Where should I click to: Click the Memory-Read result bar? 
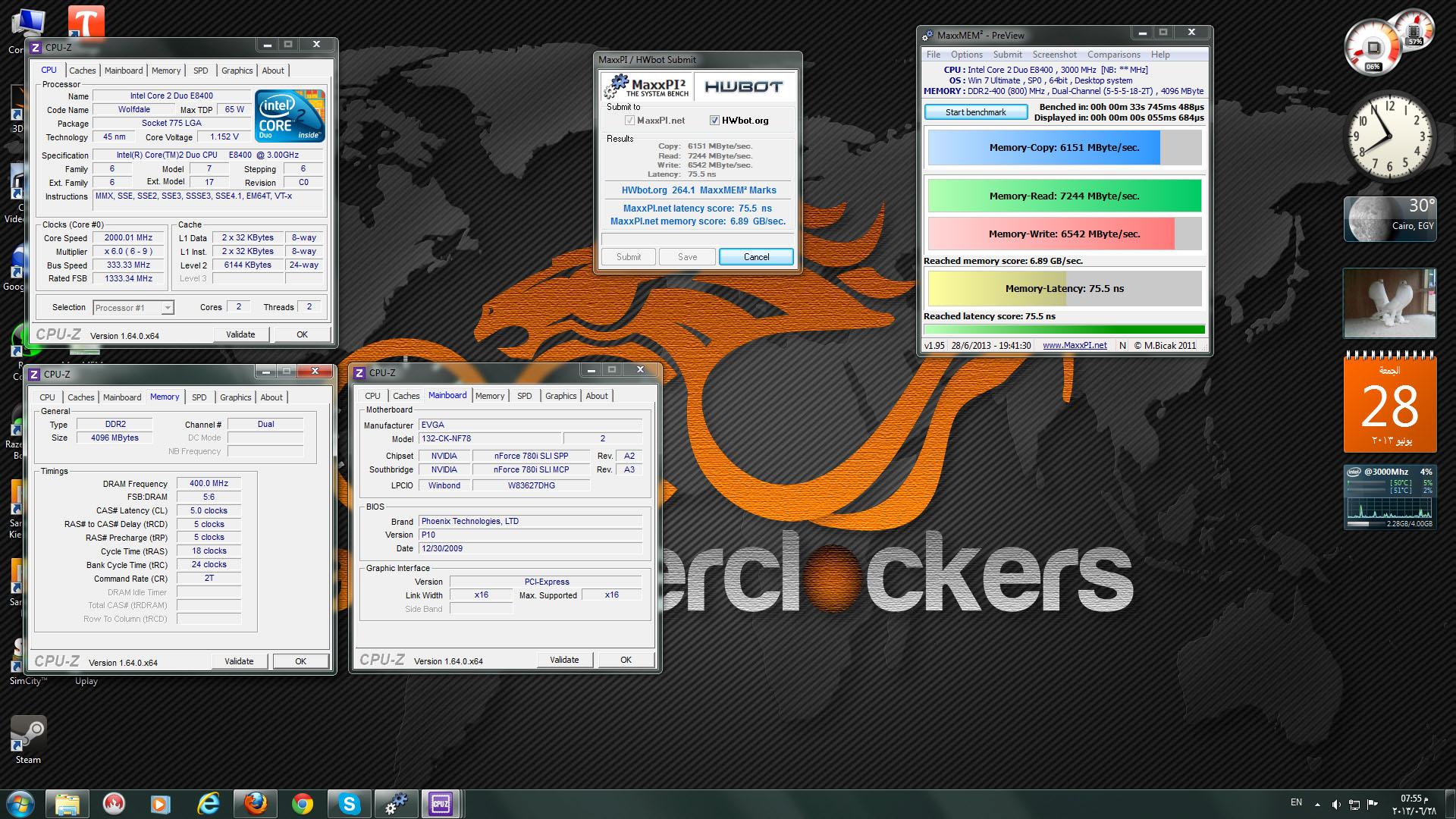(x=1065, y=196)
